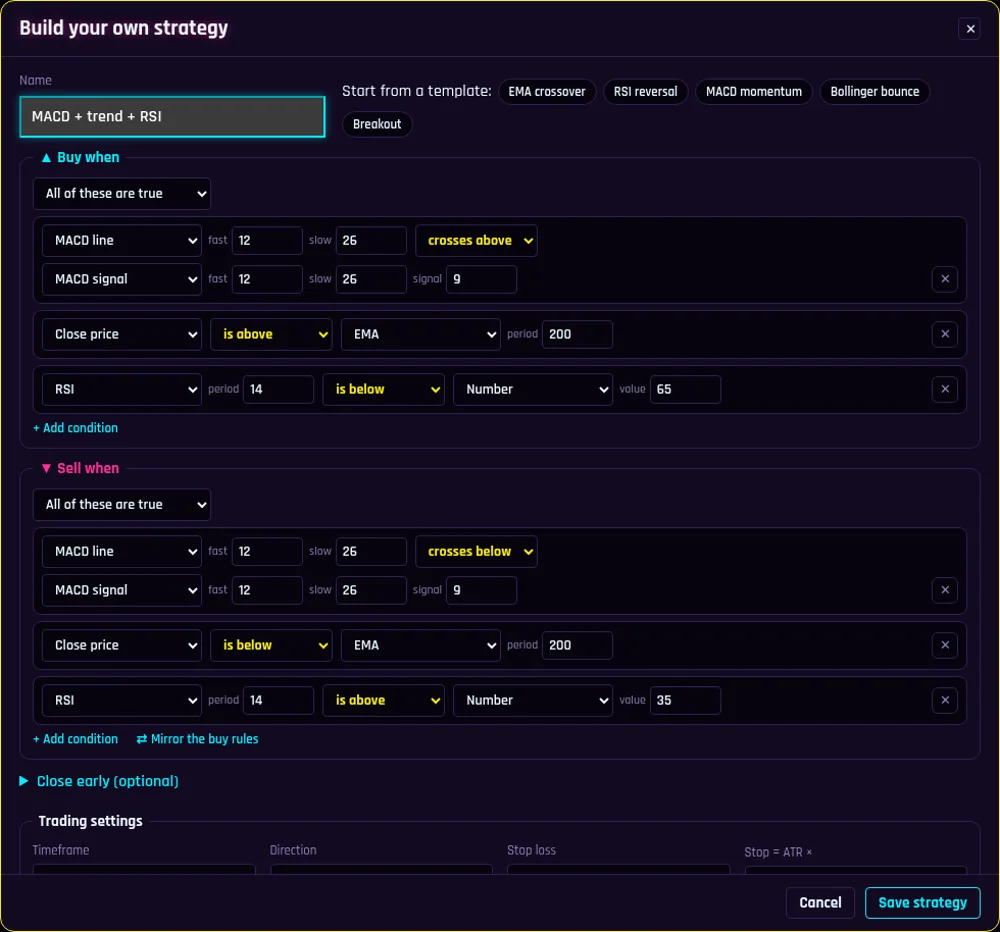Edit Sell MACD signal fast value 12

(x=267, y=590)
